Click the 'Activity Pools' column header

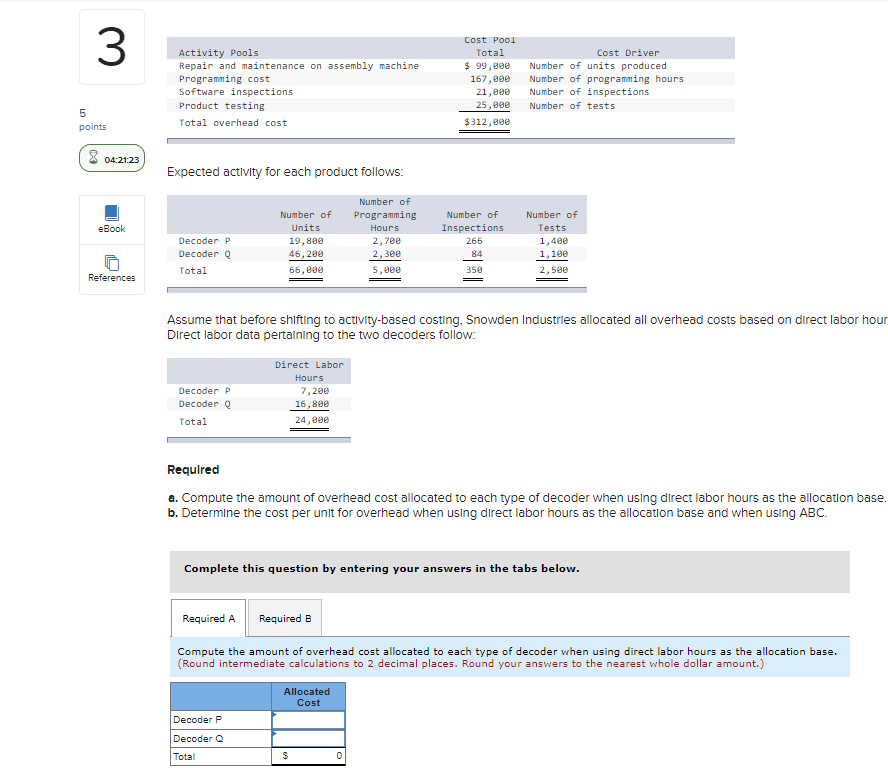pos(219,53)
